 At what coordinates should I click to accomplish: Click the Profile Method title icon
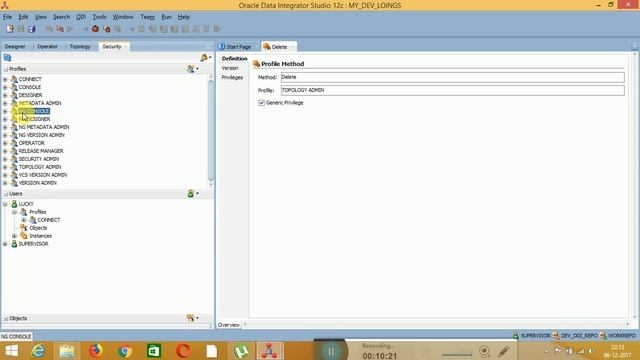(256, 64)
